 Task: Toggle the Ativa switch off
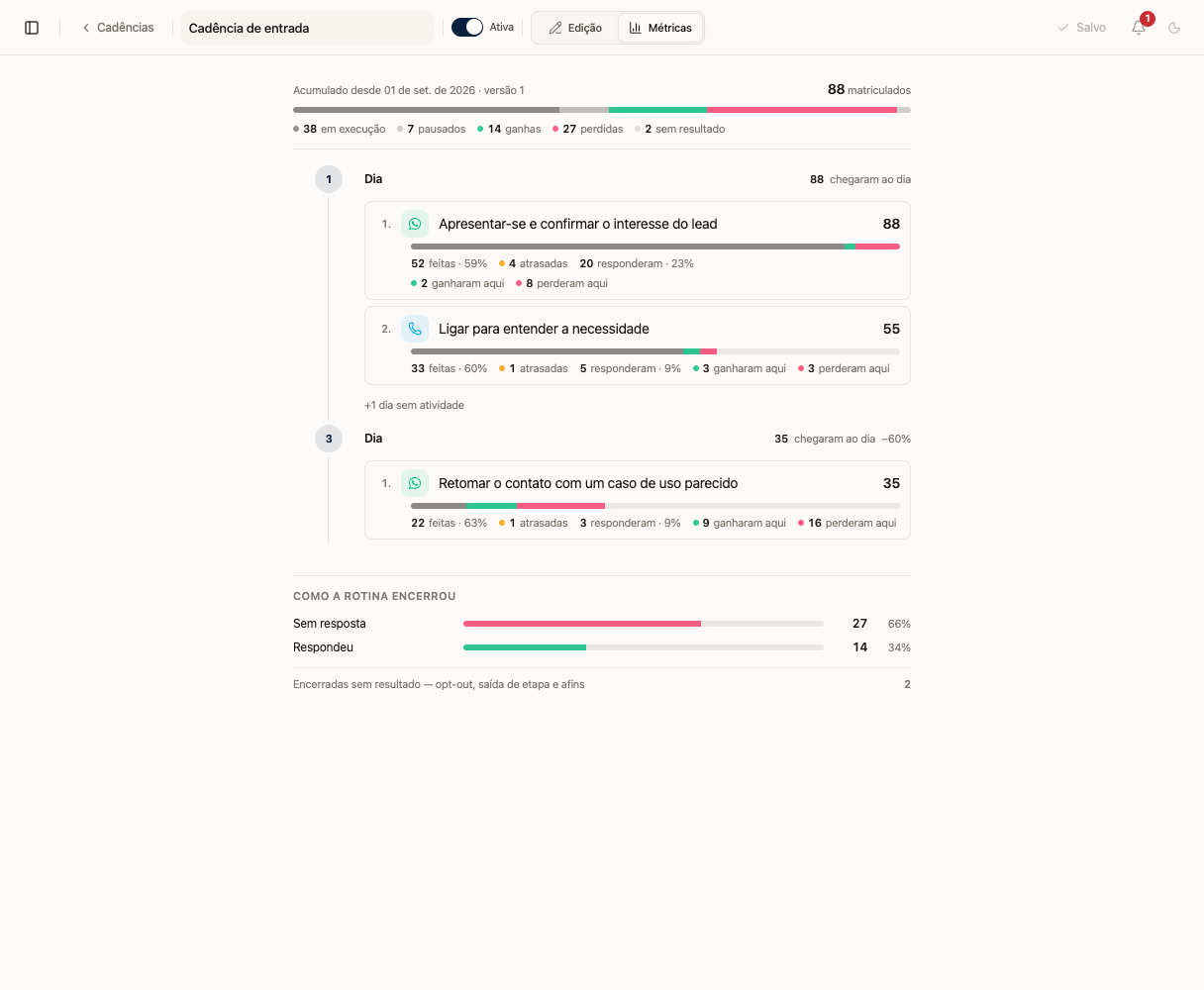point(467,28)
